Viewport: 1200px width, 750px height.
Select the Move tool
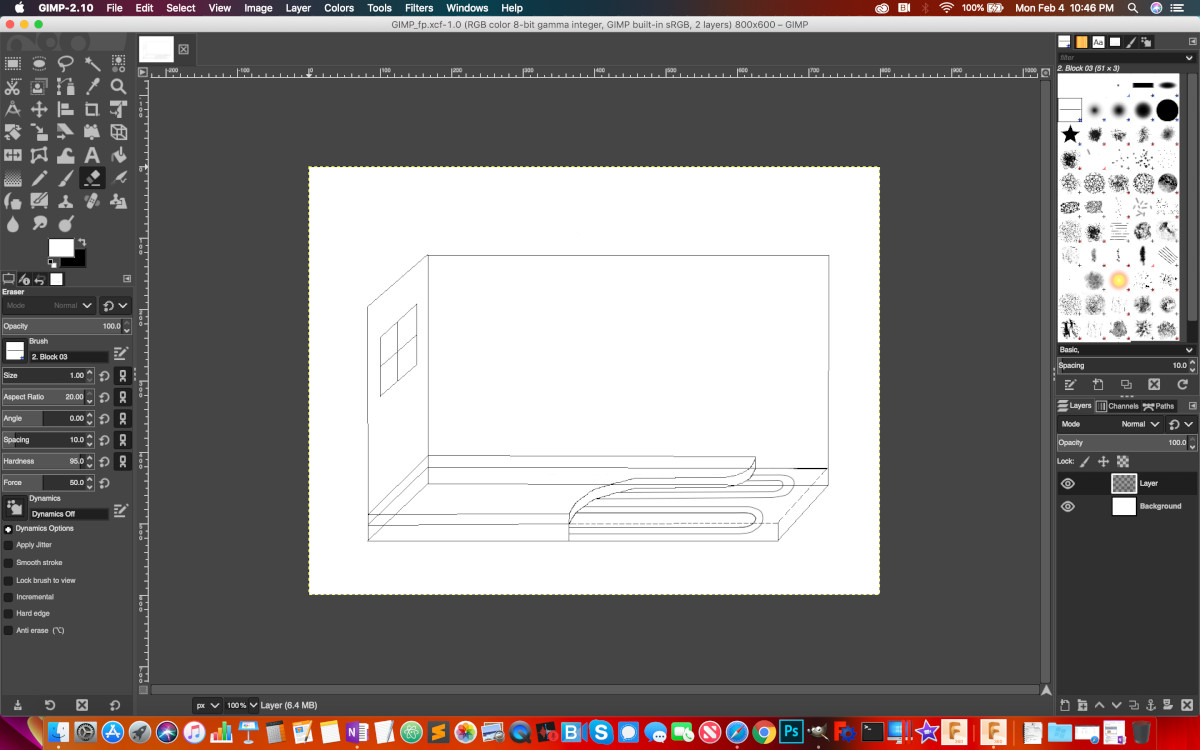(39, 109)
